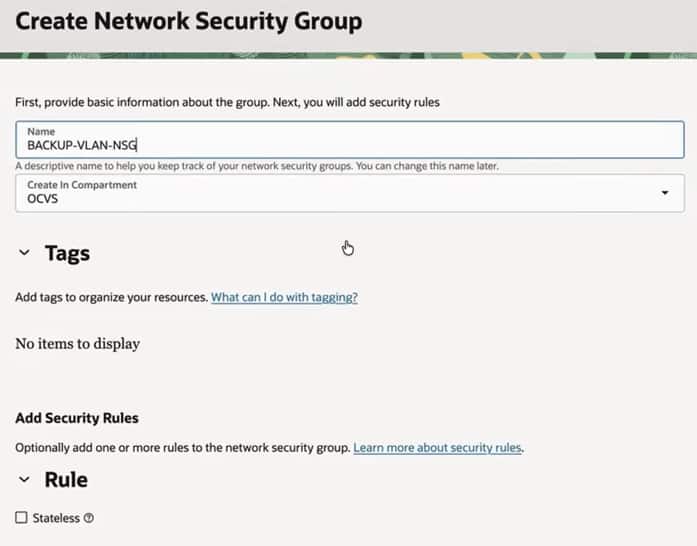This screenshot has height=546, width=697.
Task: Select the OCVS compartment value
Action: pos(43,199)
